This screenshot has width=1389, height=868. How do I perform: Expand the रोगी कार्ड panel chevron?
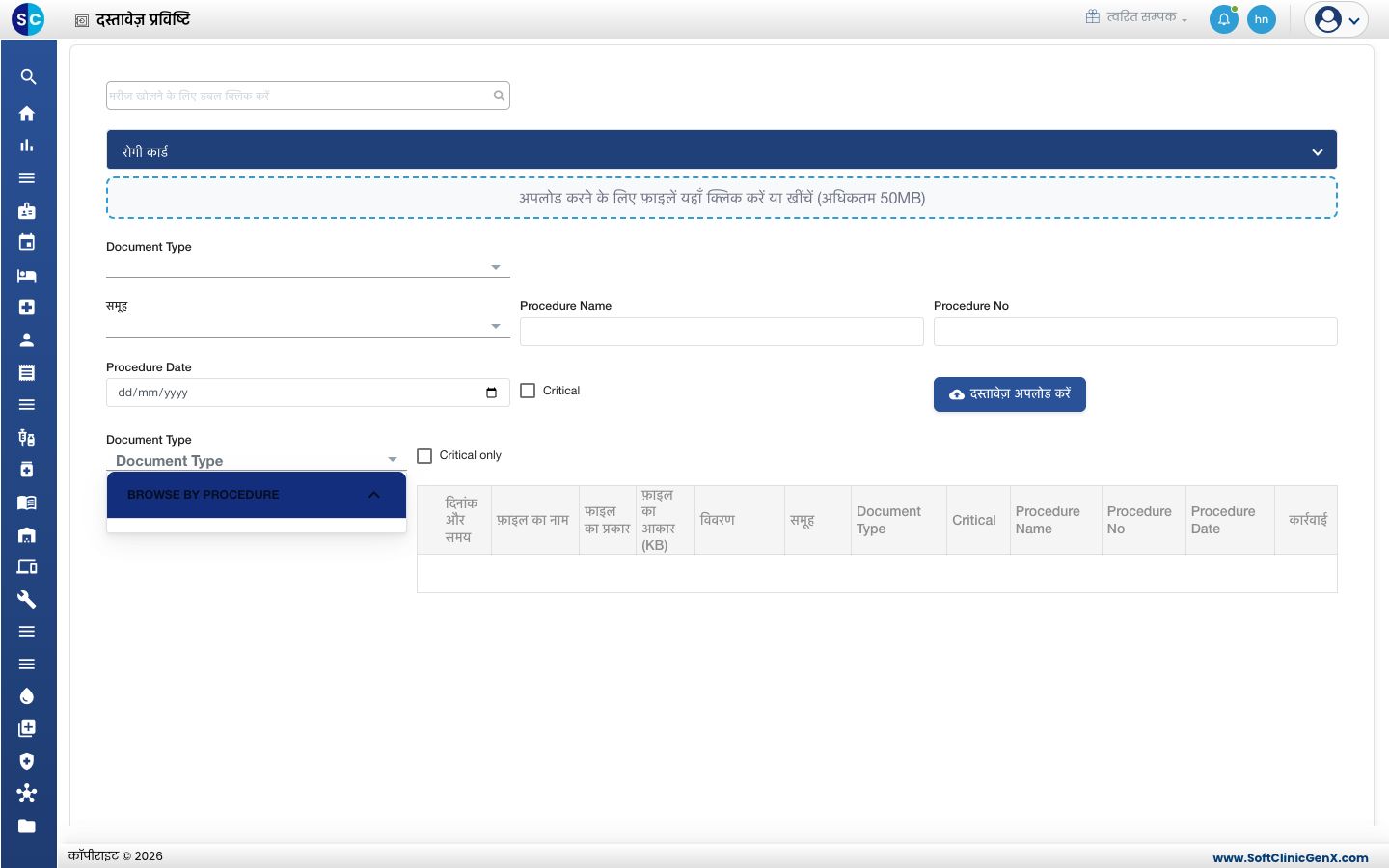point(1318,152)
